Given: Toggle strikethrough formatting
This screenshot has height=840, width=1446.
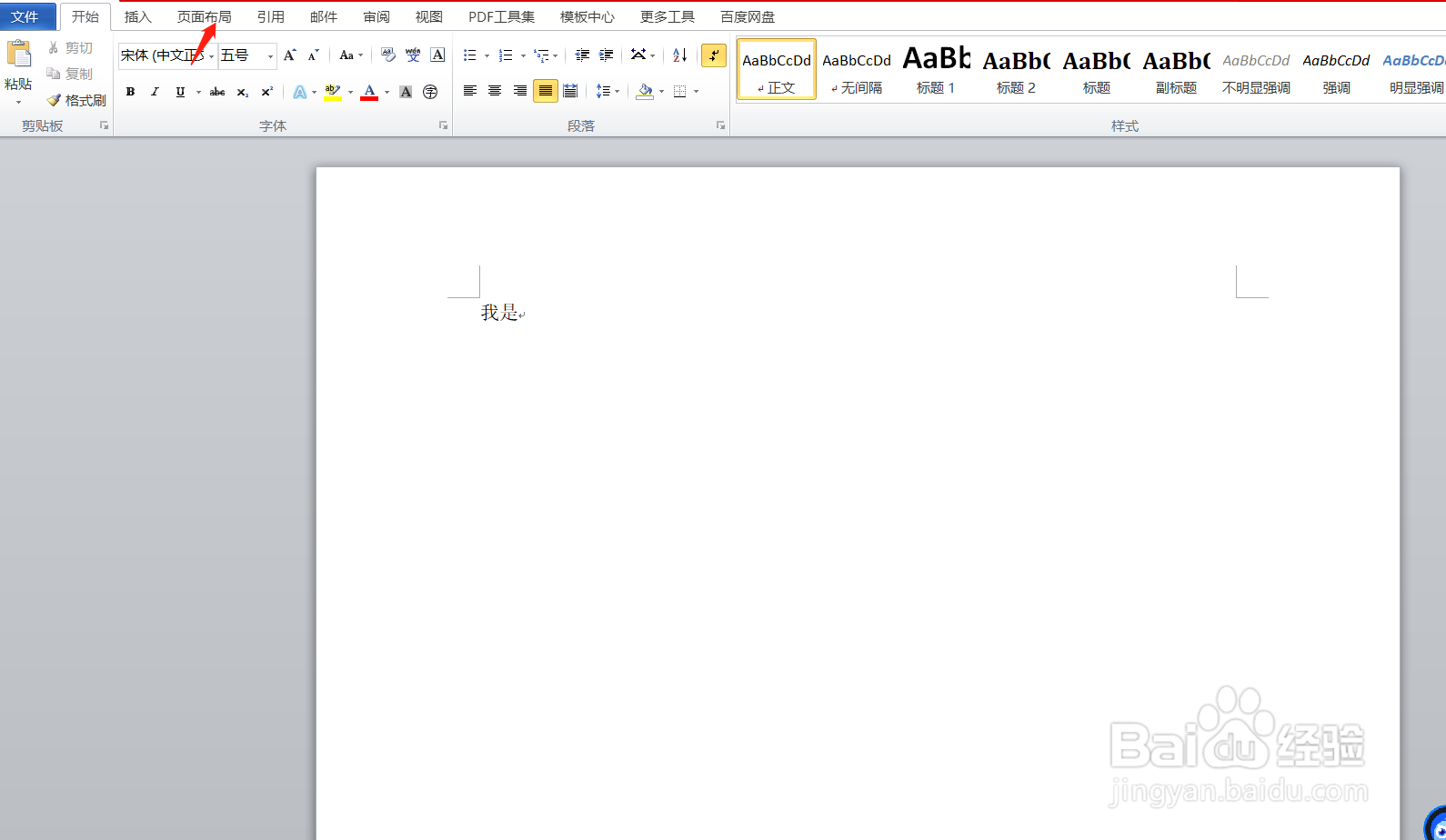Looking at the screenshot, I should (217, 92).
